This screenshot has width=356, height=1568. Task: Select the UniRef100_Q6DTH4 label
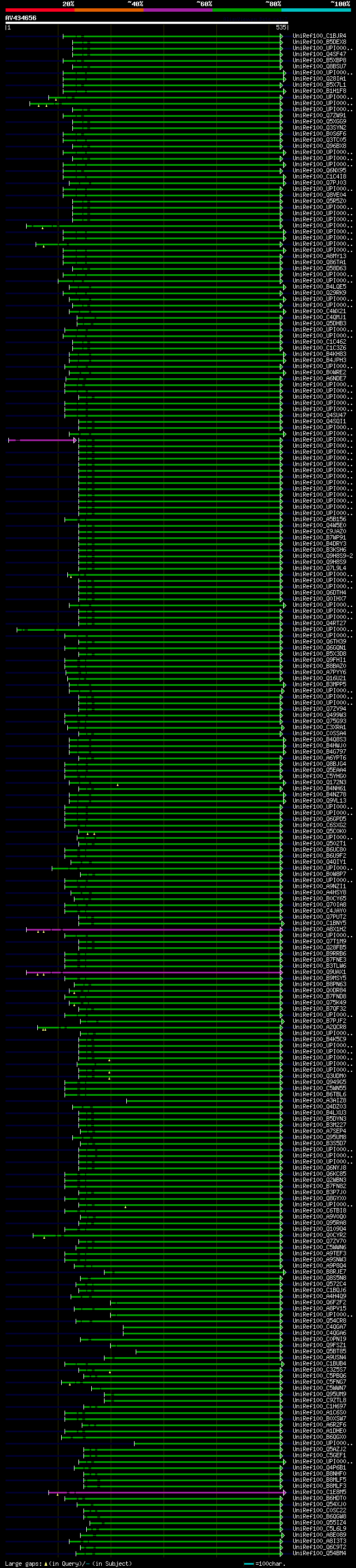(x=319, y=593)
